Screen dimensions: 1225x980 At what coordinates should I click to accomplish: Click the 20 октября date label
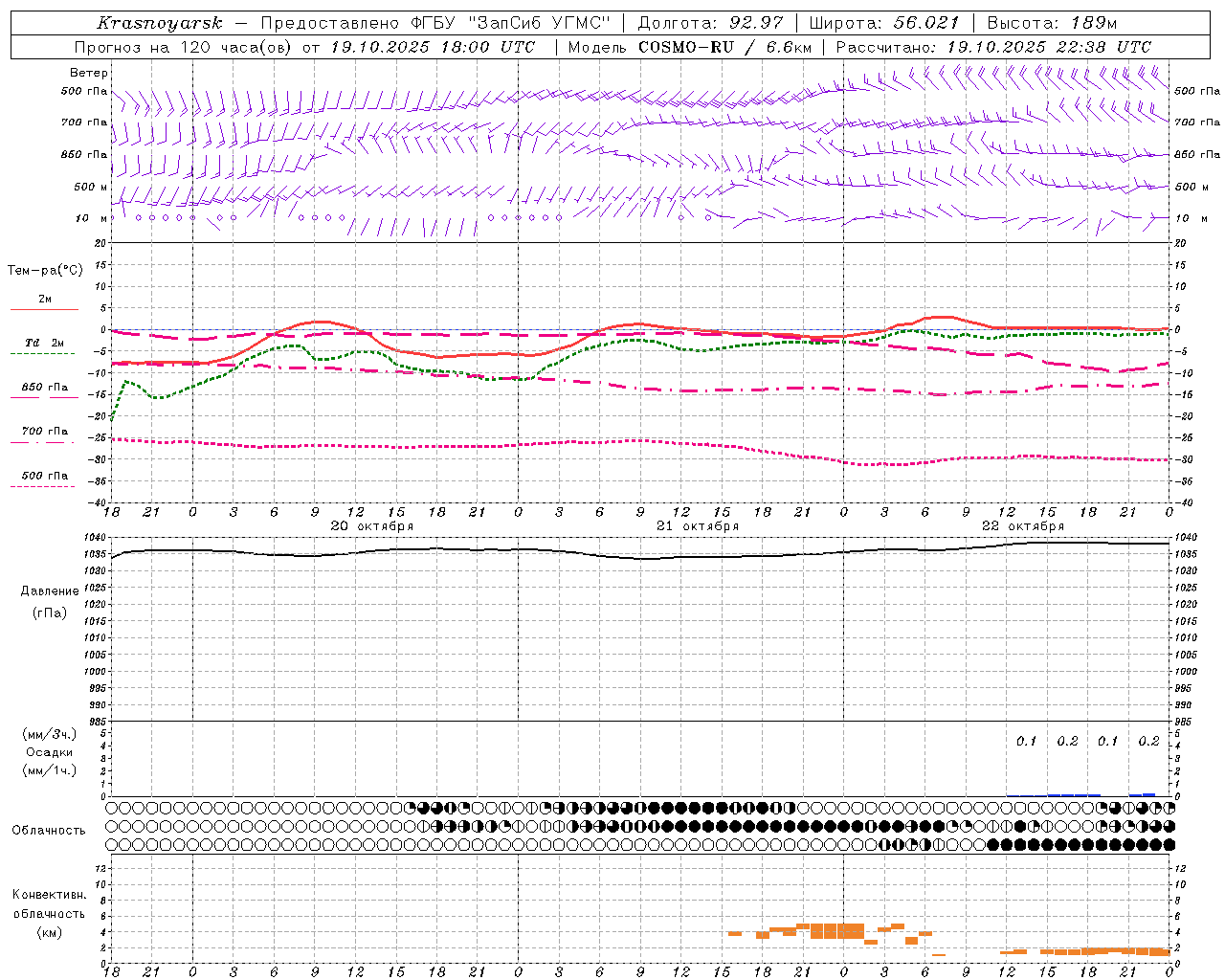(x=372, y=526)
